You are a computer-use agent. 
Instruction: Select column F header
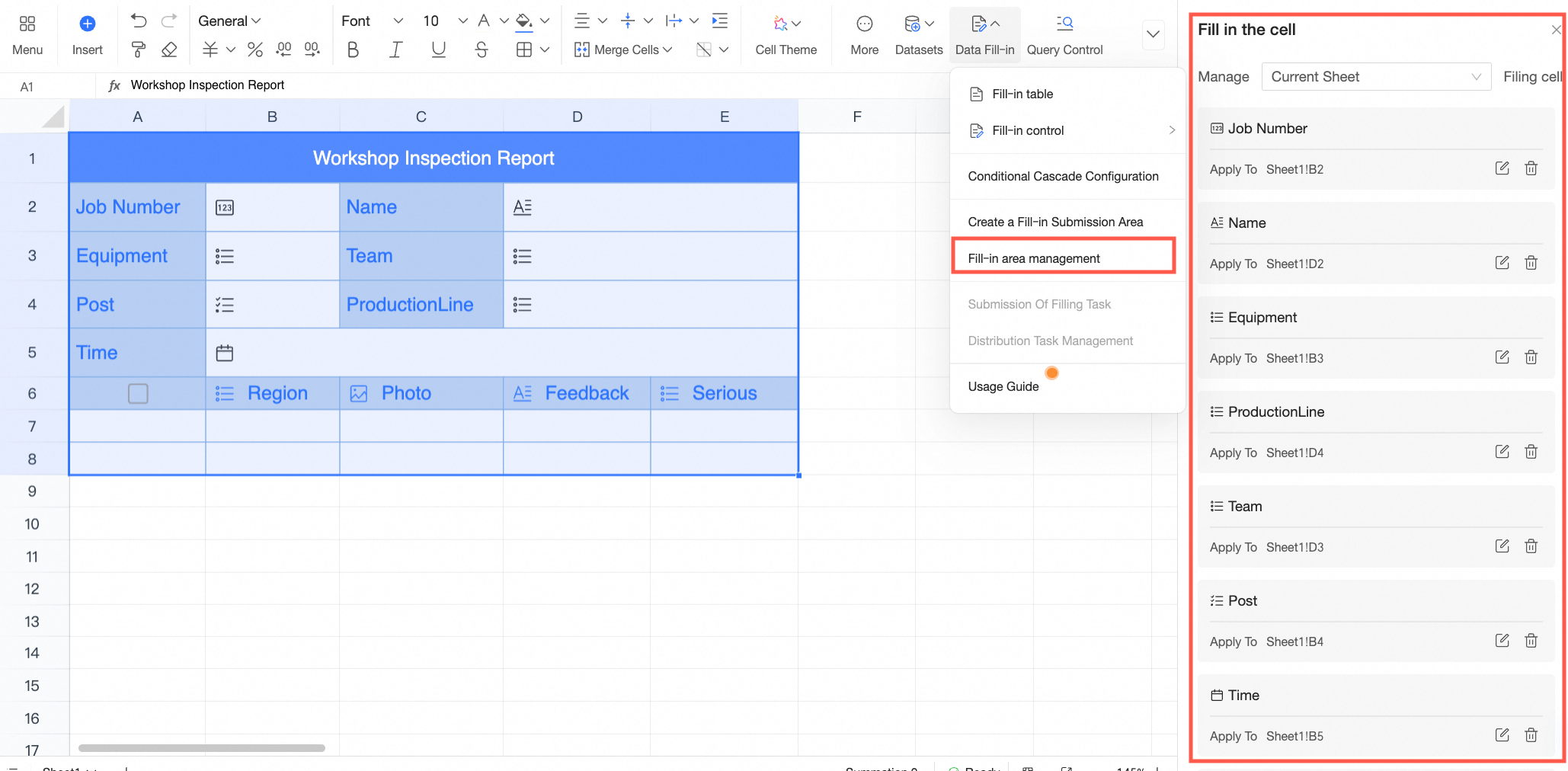point(857,117)
